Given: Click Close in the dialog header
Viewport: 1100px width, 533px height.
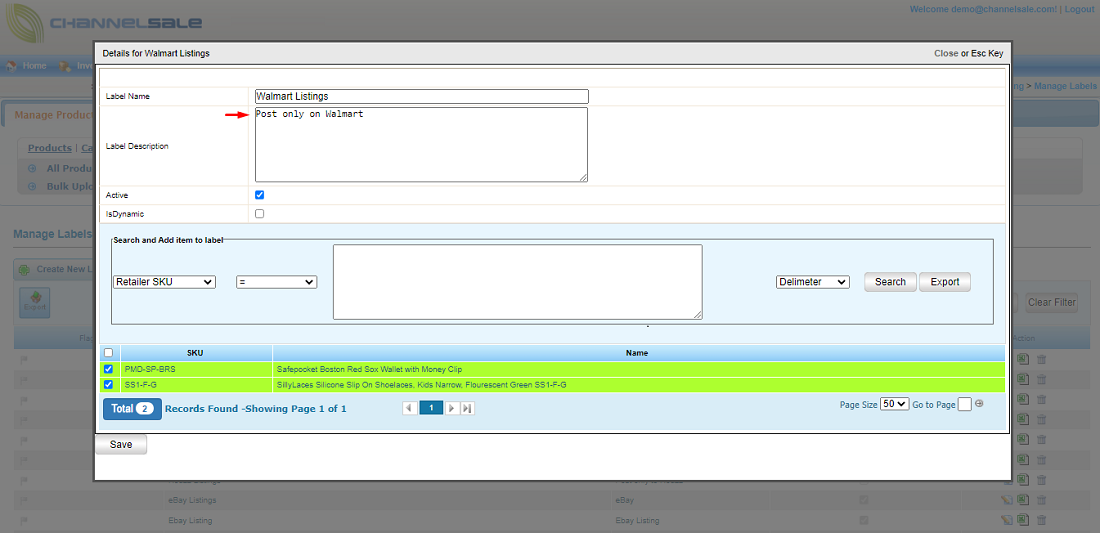Looking at the screenshot, I should point(946,53).
